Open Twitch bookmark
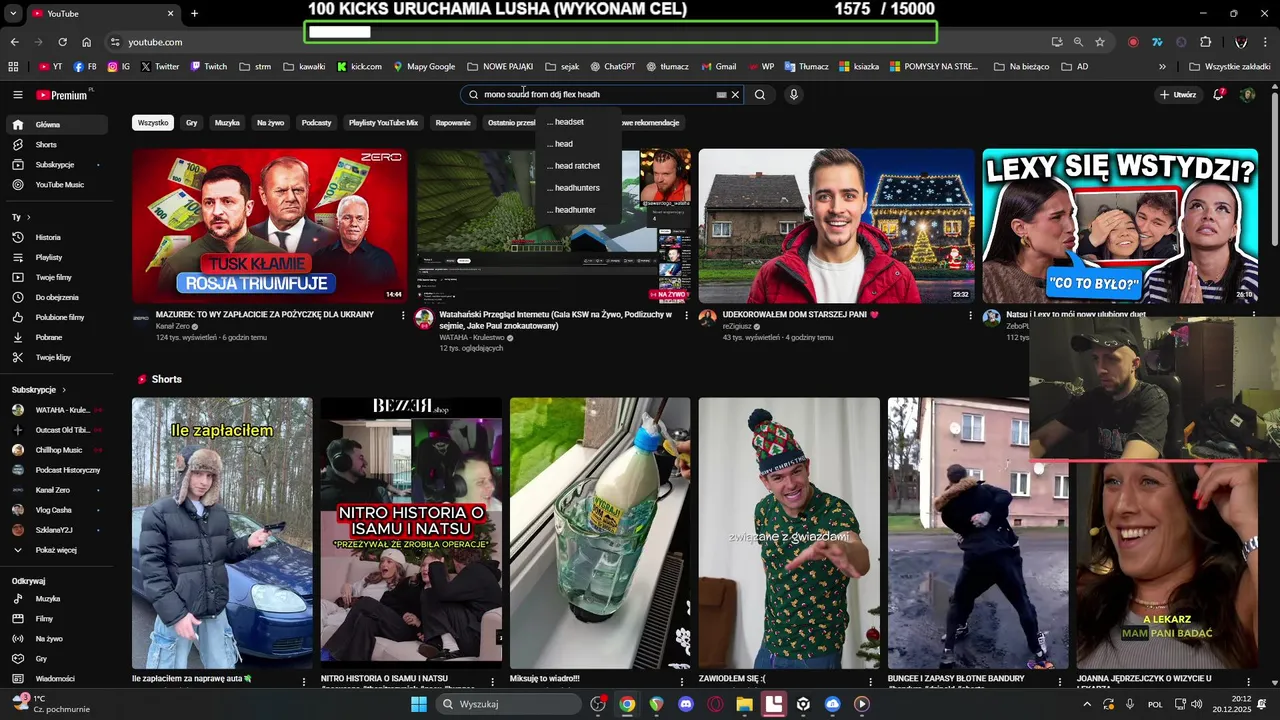Screen dimensions: 1280x720 pyautogui.click(x=208, y=67)
